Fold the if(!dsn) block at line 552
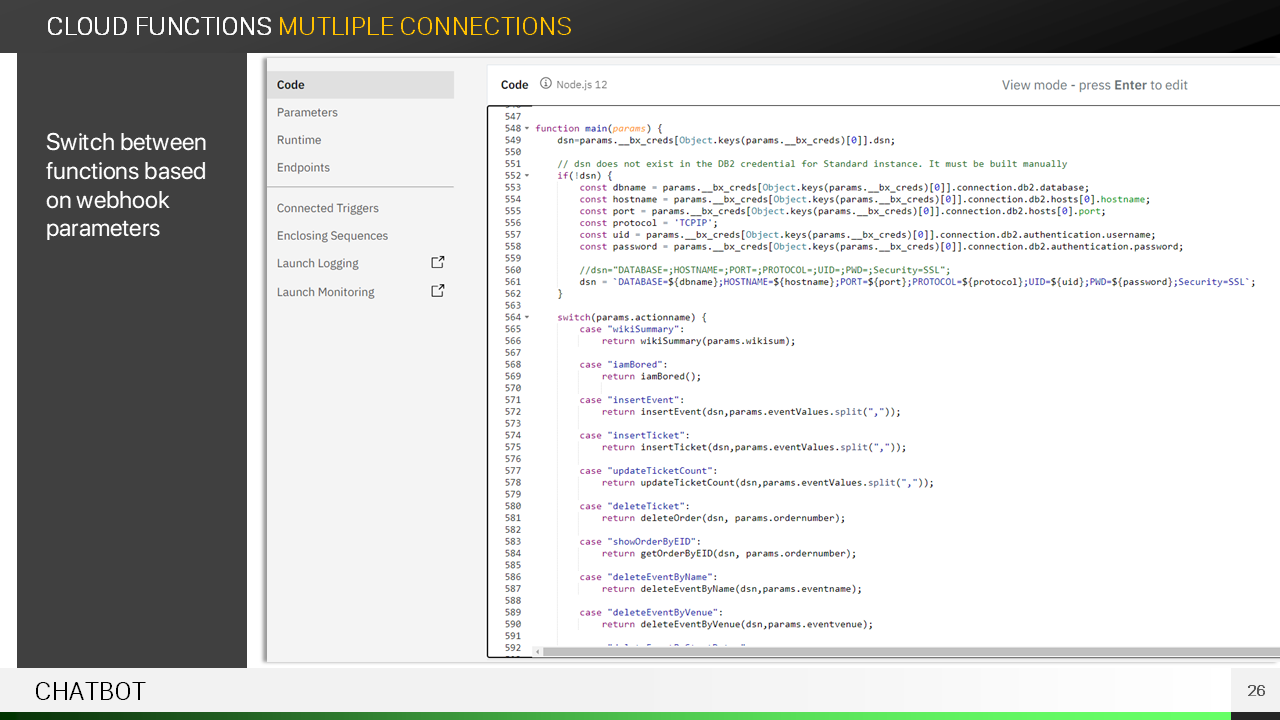This screenshot has height=720, width=1280. (527, 176)
